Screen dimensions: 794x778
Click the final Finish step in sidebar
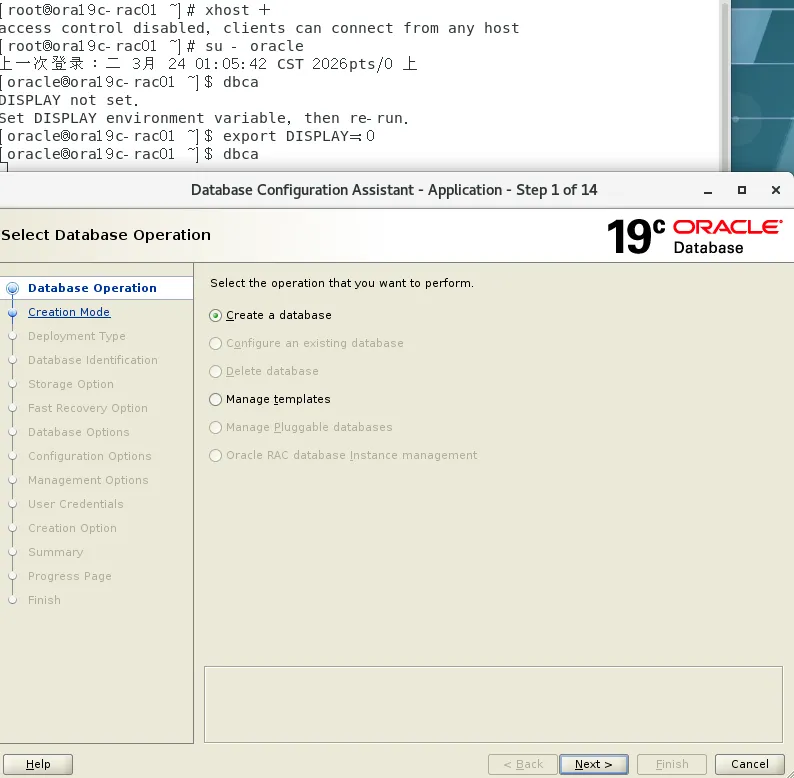44,600
